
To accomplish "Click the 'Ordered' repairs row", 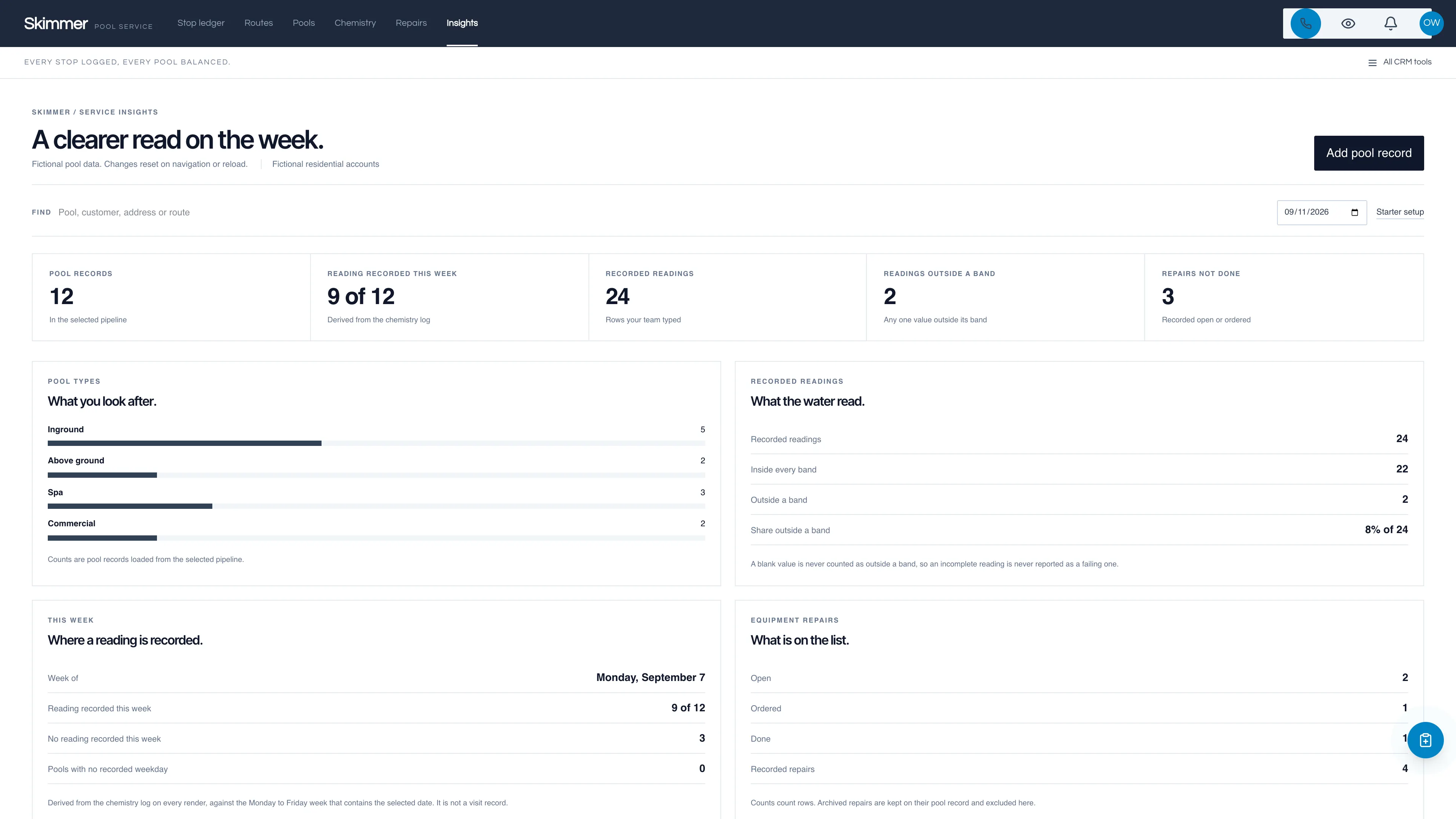I will click(x=1079, y=708).
